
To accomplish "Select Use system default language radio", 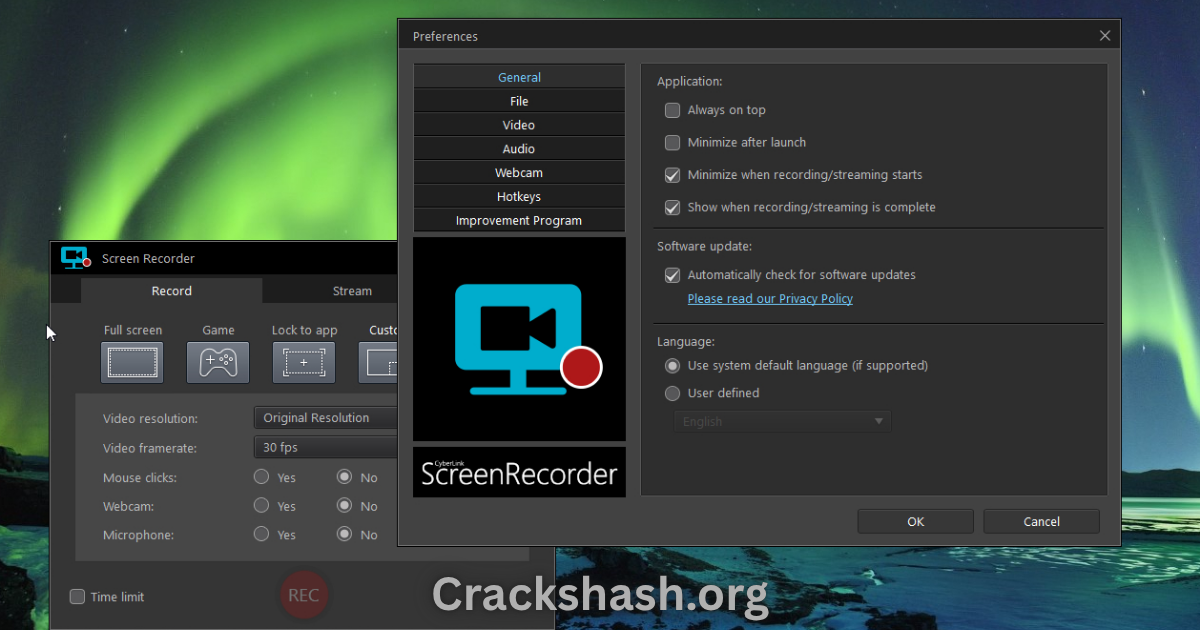I will 673,366.
